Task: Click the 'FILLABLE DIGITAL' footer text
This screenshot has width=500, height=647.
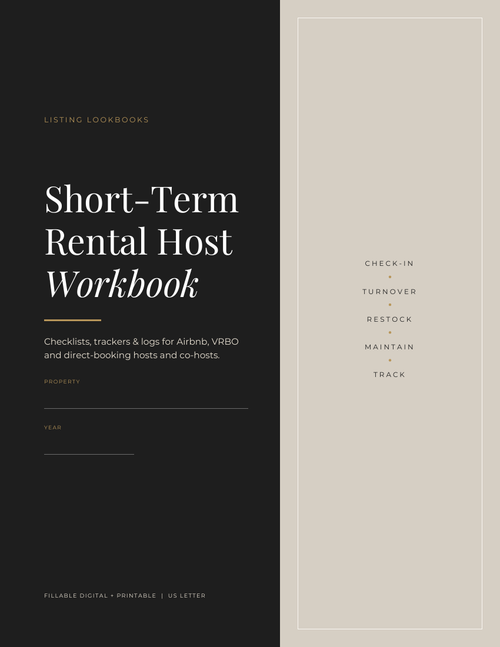Action: 76,595
